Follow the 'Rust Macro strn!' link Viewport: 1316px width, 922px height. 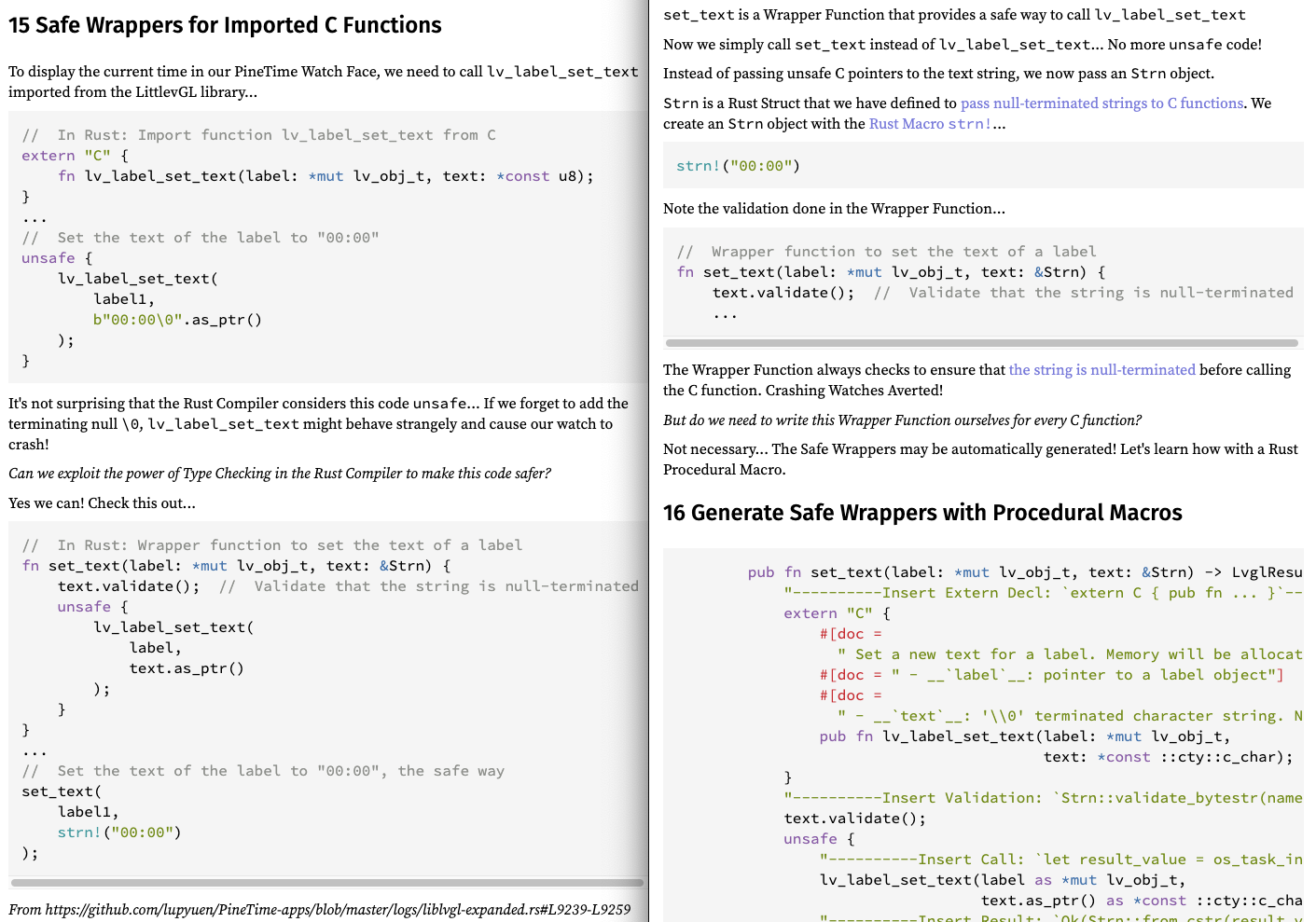(x=929, y=124)
